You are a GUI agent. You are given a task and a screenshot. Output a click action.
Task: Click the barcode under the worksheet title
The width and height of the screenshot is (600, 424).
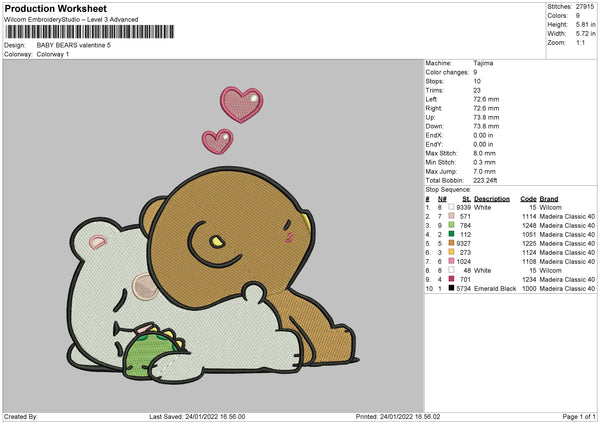click(90, 32)
